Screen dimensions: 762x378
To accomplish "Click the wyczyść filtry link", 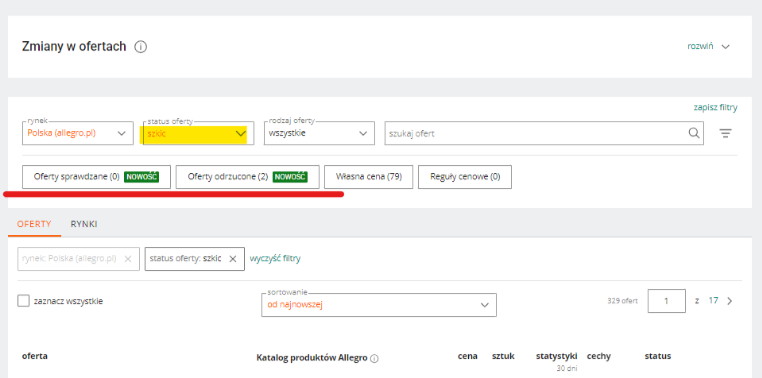I will (x=275, y=258).
